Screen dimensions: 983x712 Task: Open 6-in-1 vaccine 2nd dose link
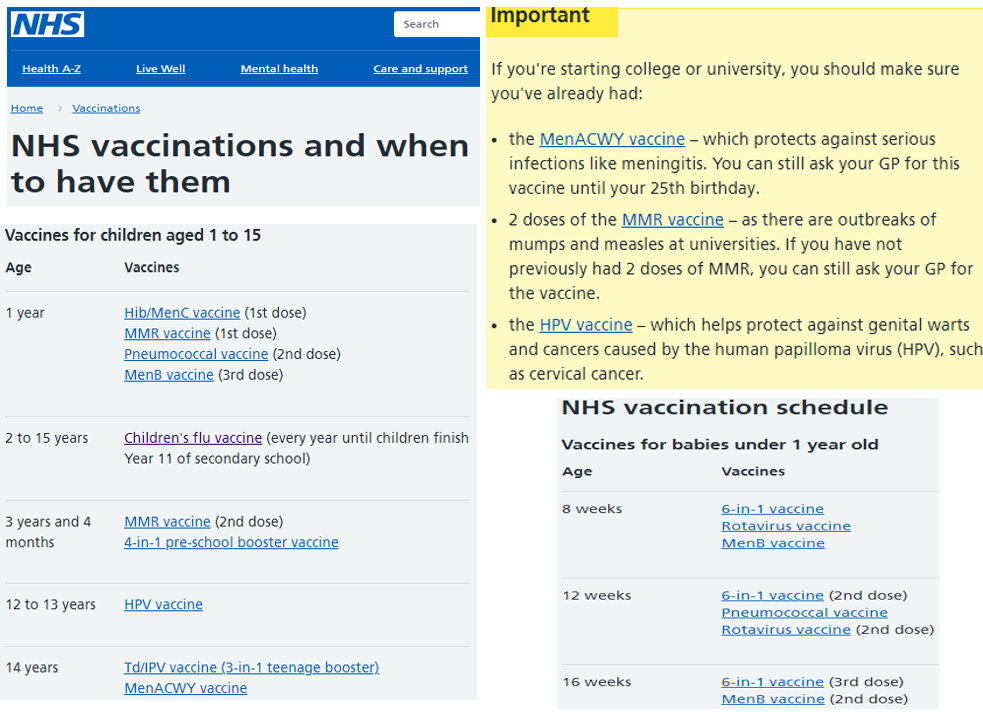pyautogui.click(x=772, y=595)
